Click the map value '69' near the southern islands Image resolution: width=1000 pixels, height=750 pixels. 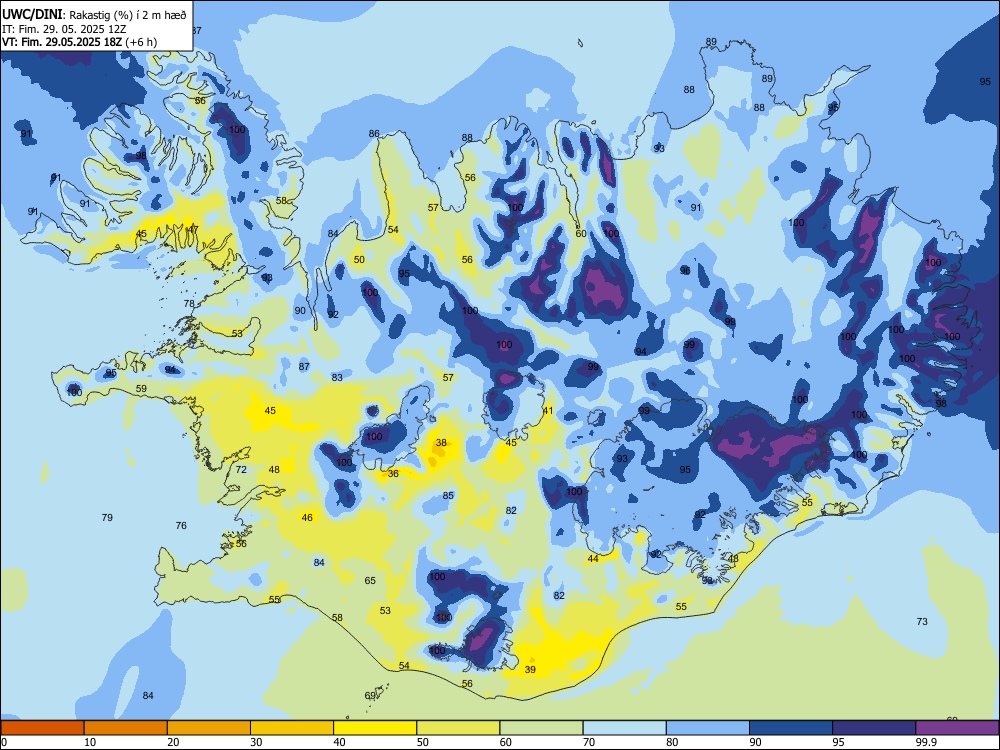point(370,696)
